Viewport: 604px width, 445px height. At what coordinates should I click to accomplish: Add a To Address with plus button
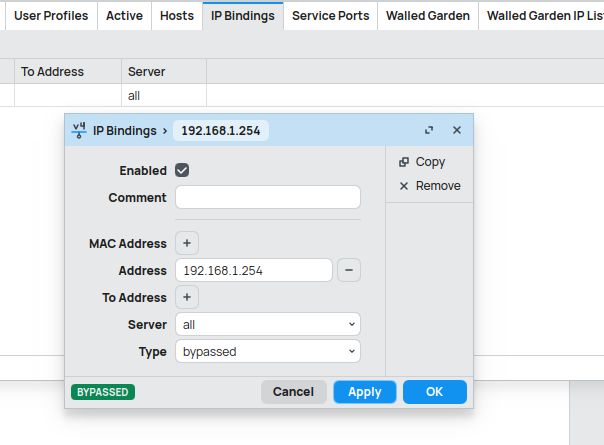click(x=187, y=297)
